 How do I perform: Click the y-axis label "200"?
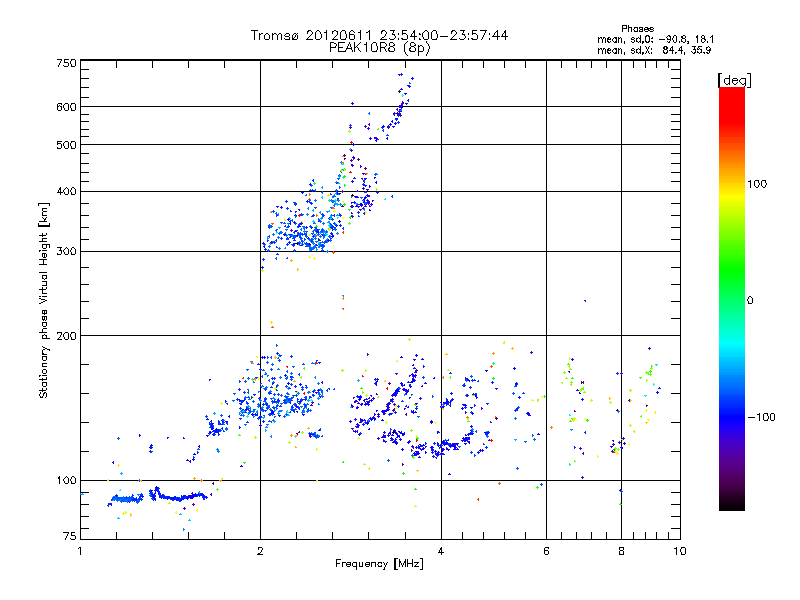(66, 336)
